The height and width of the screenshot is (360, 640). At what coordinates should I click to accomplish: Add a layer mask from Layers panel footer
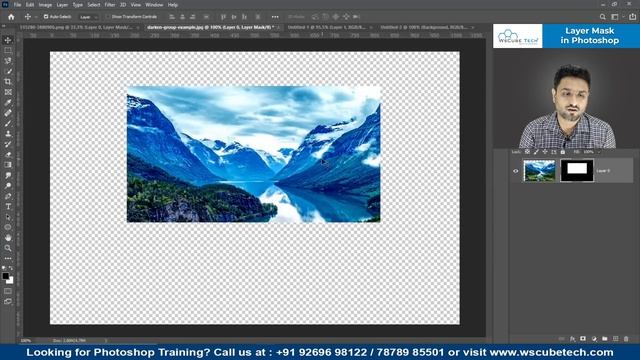pos(583,339)
